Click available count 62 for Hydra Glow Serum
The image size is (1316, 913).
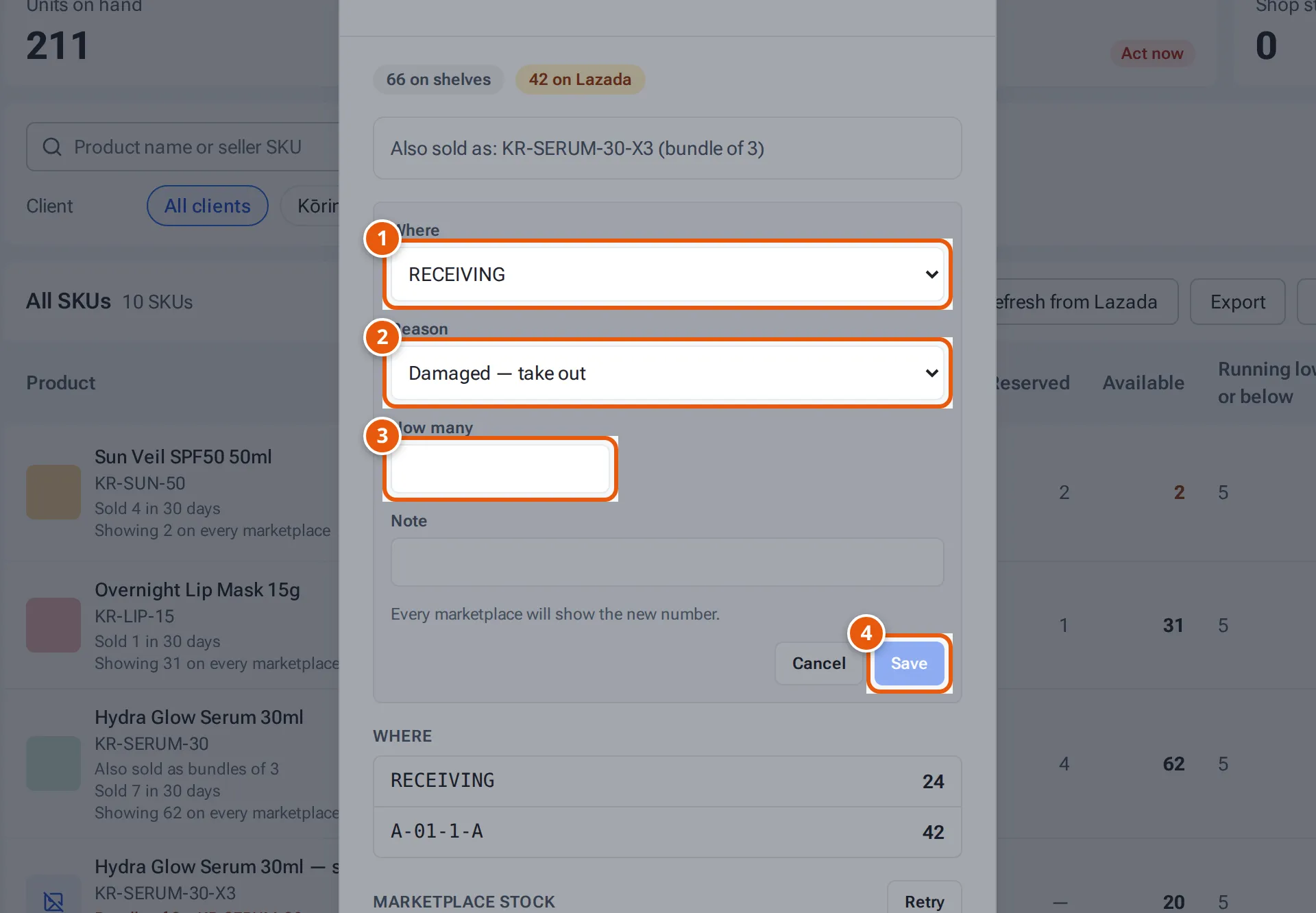click(1173, 764)
